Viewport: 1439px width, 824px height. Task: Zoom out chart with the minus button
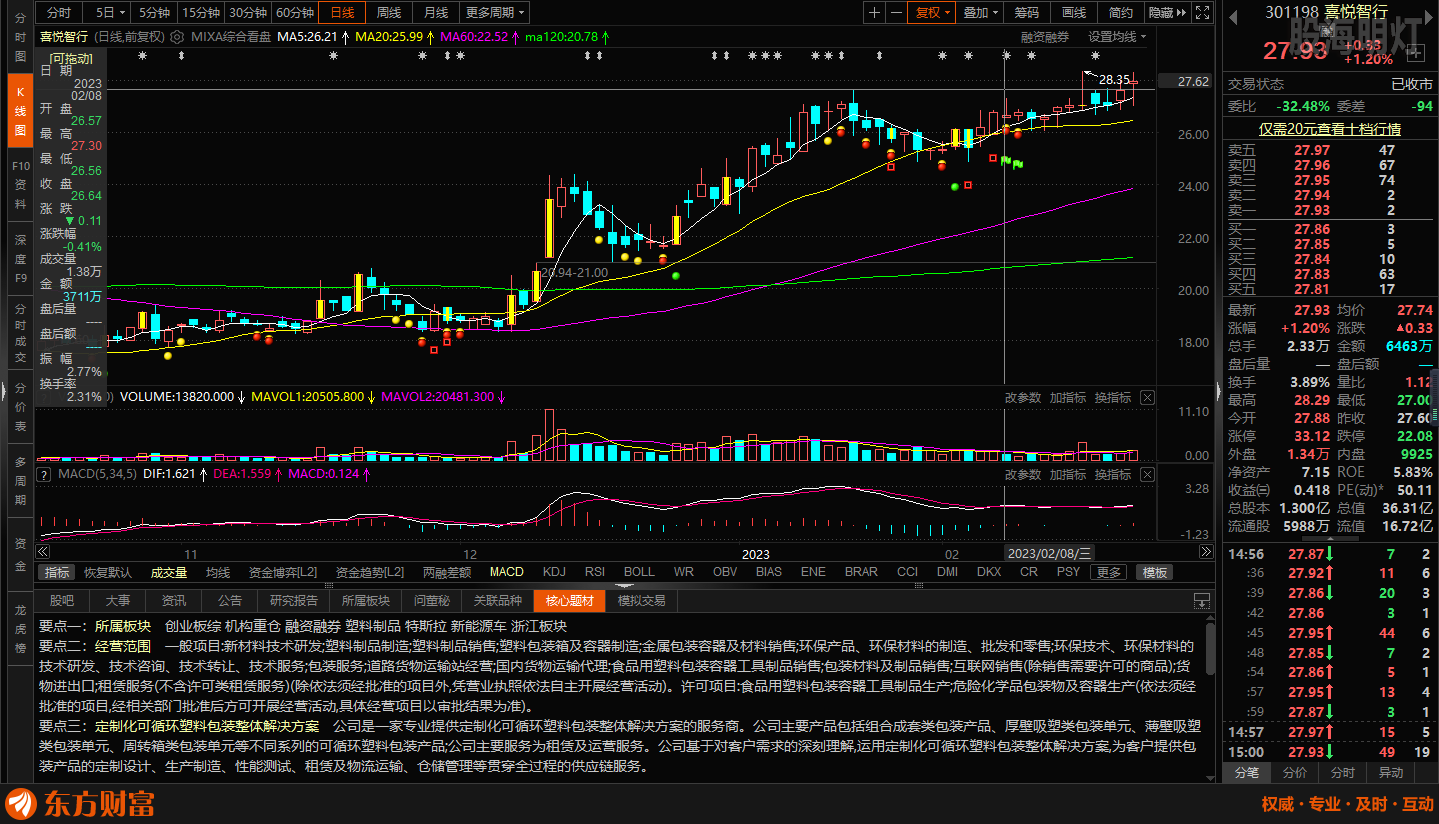(896, 12)
